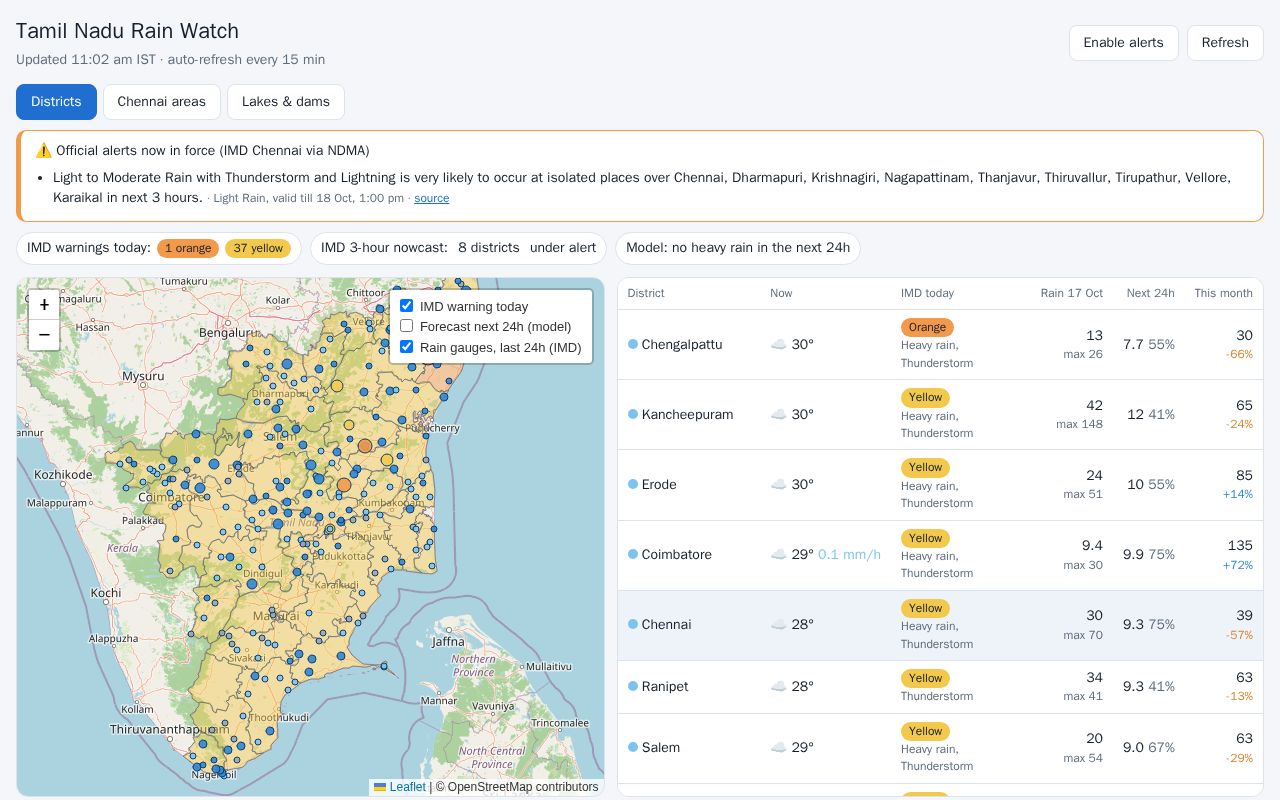Follow the Leaflet attribution link
Screen dimensions: 1280x800
pos(400,787)
